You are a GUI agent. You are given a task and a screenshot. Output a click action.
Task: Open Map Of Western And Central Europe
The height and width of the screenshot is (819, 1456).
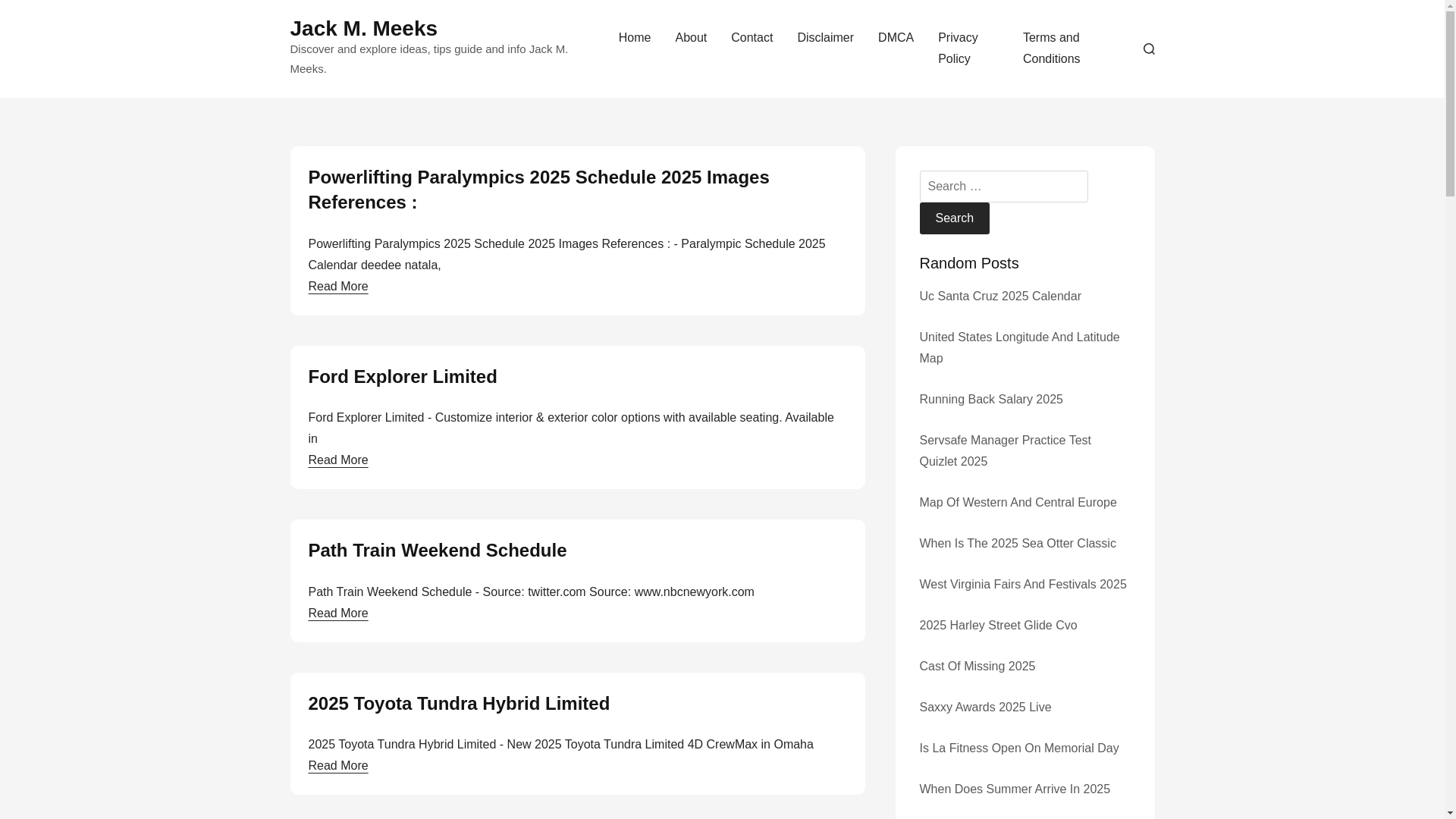[1018, 503]
